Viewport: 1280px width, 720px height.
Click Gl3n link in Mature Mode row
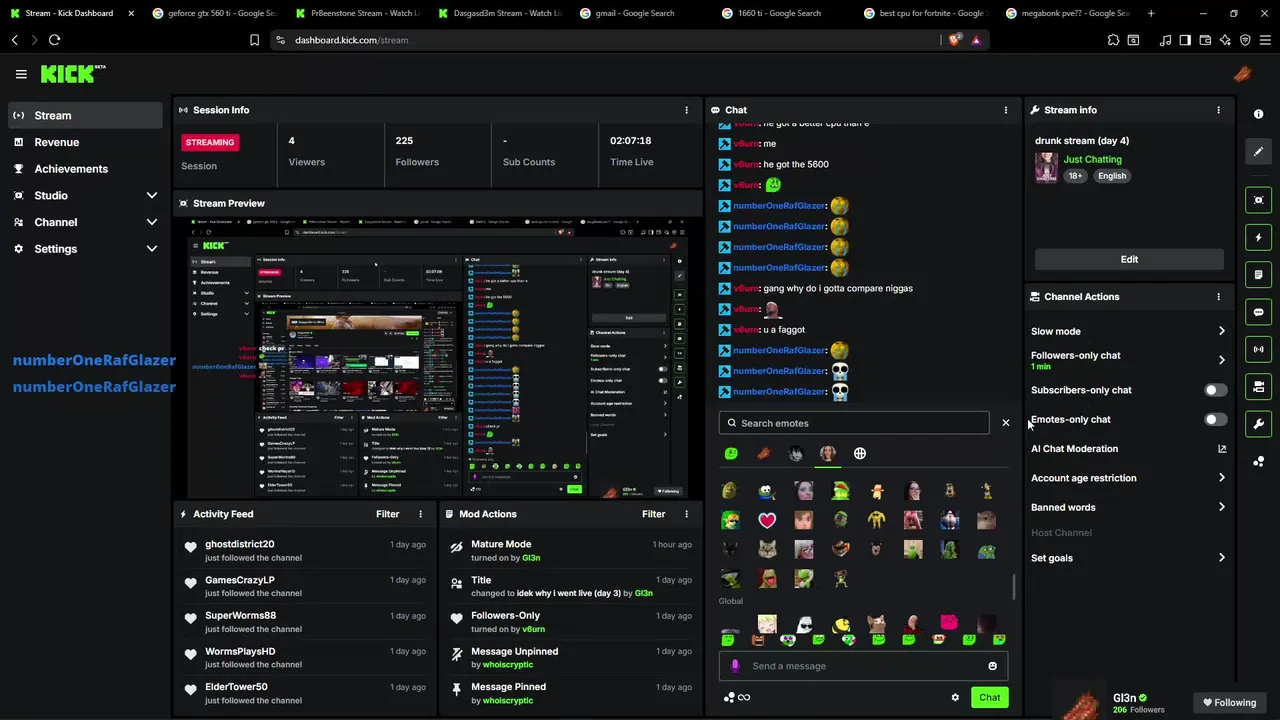(x=530, y=558)
